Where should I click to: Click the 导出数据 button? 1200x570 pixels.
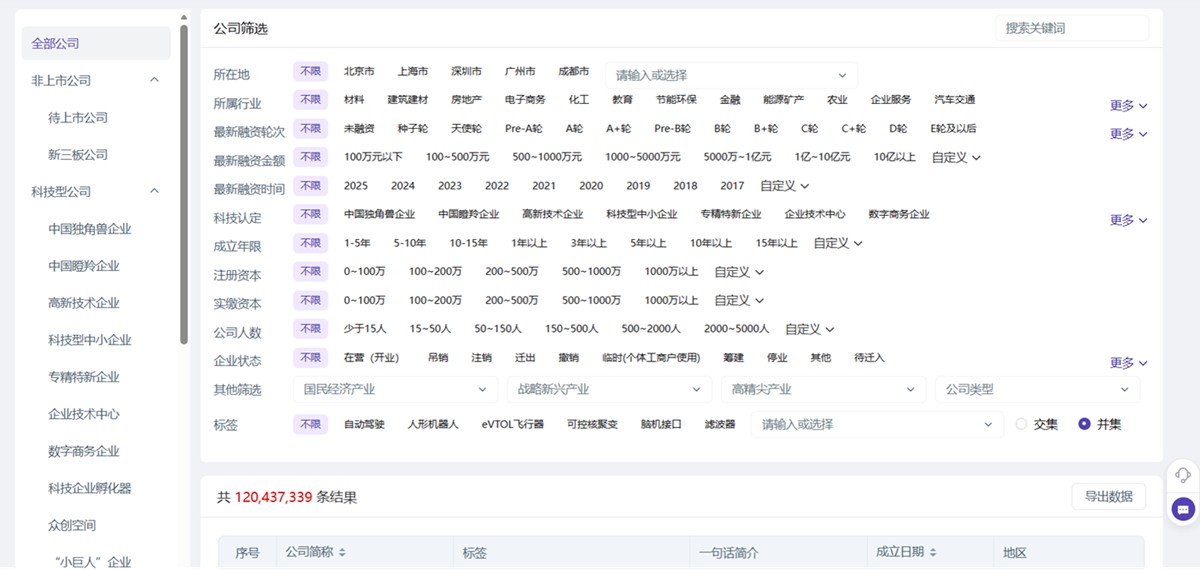click(x=1108, y=496)
